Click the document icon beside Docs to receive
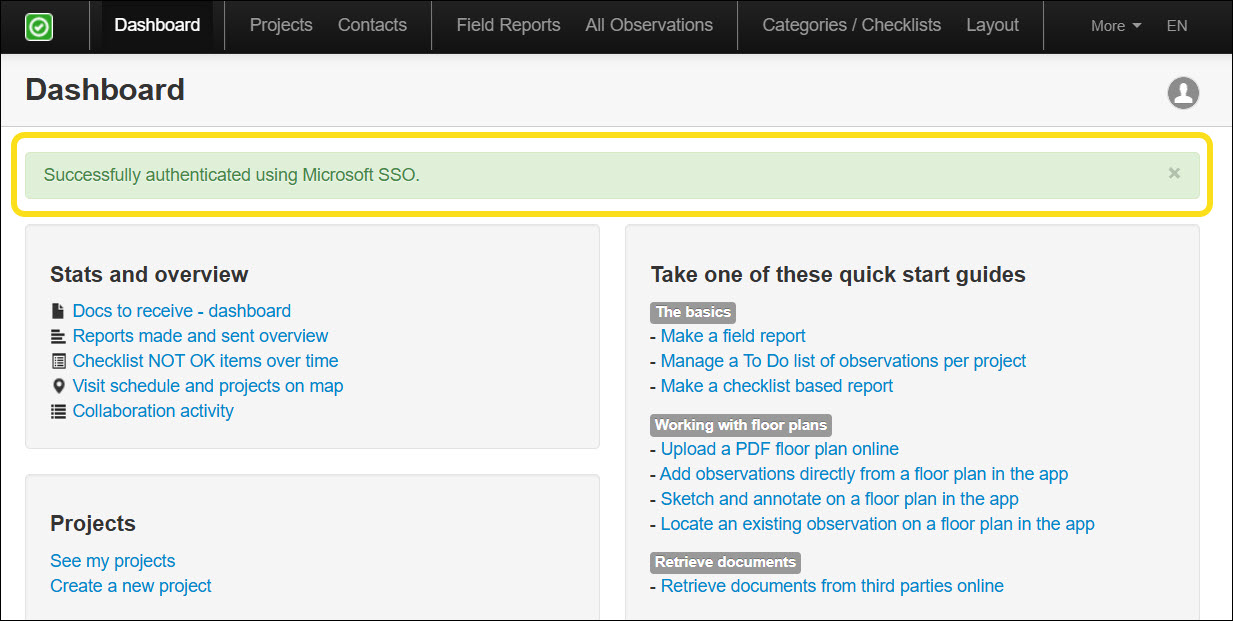 [x=58, y=311]
